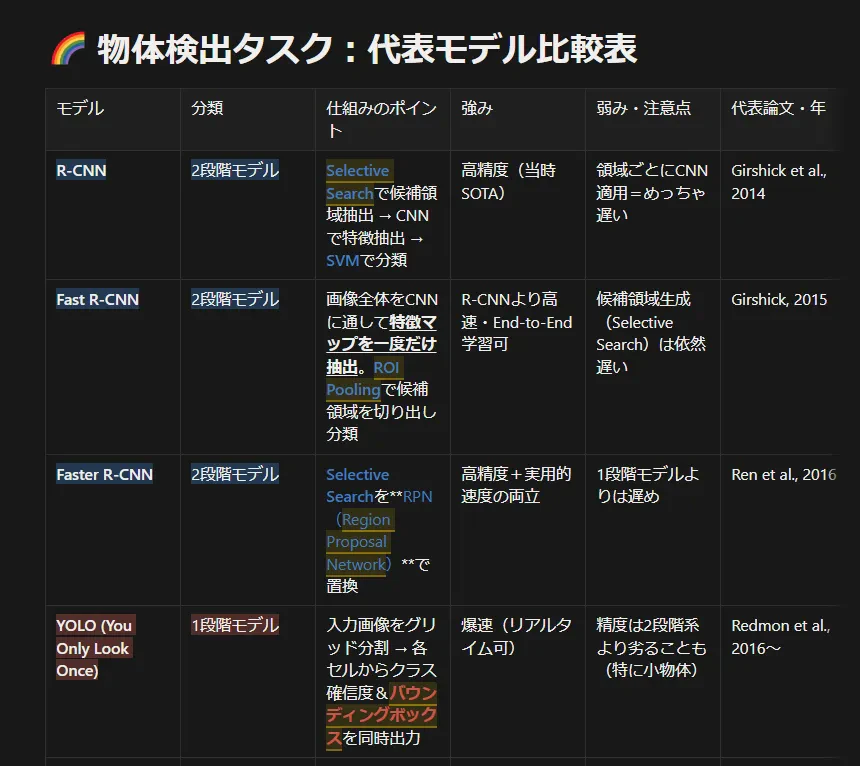Click 2段階モデル in the R-CNN row

tap(235, 170)
